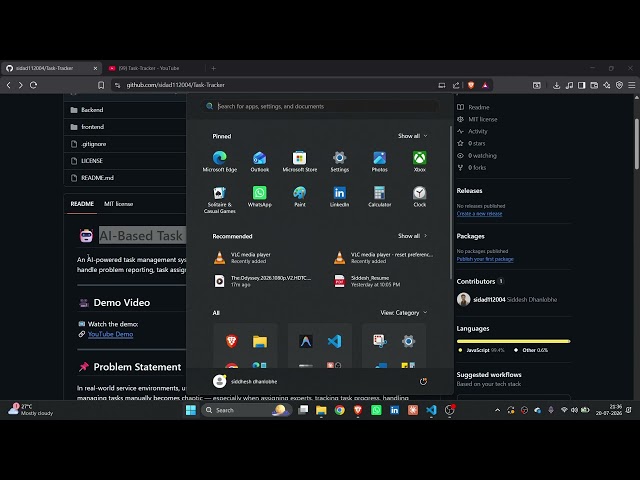This screenshot has height=480, width=640.
Task: Launch the Calculator app
Action: [x=380, y=196]
